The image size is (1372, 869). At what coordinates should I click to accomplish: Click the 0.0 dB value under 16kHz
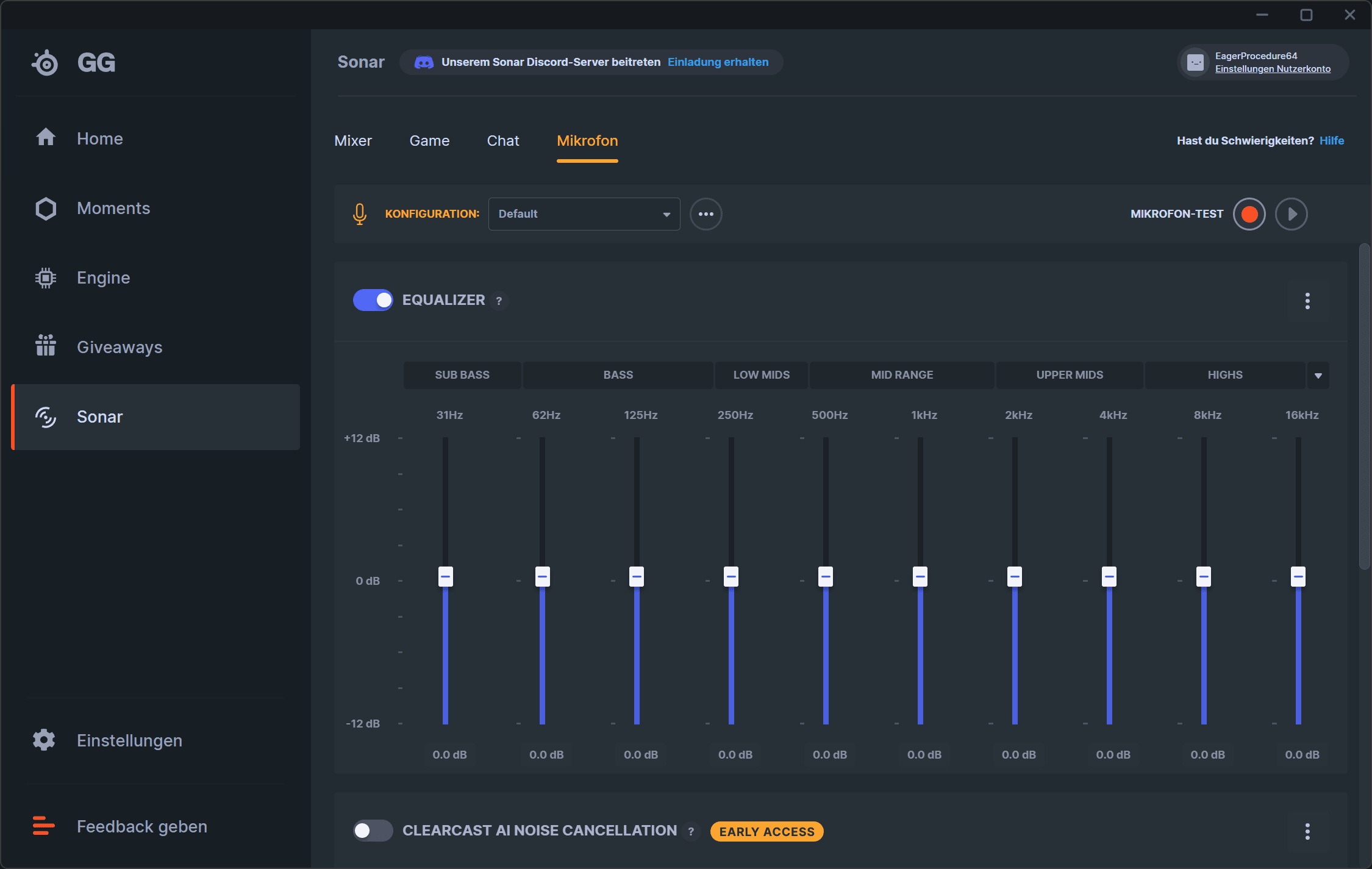(1302, 755)
